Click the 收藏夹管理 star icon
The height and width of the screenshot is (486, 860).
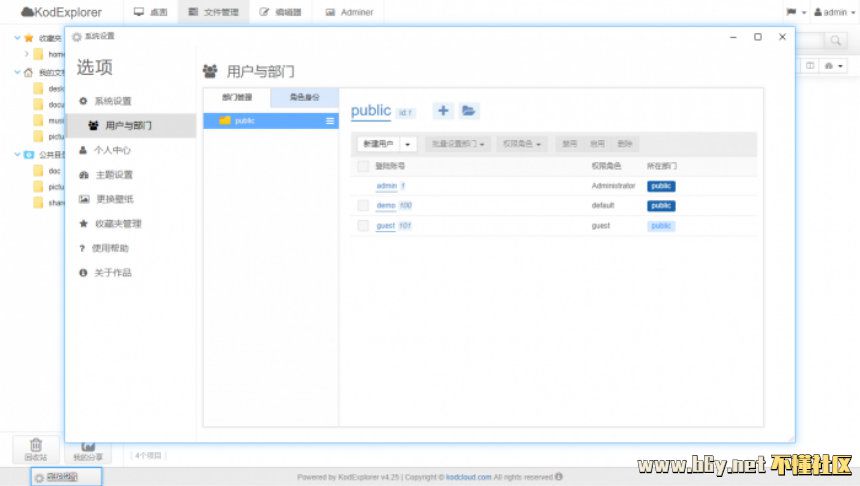click(84, 224)
